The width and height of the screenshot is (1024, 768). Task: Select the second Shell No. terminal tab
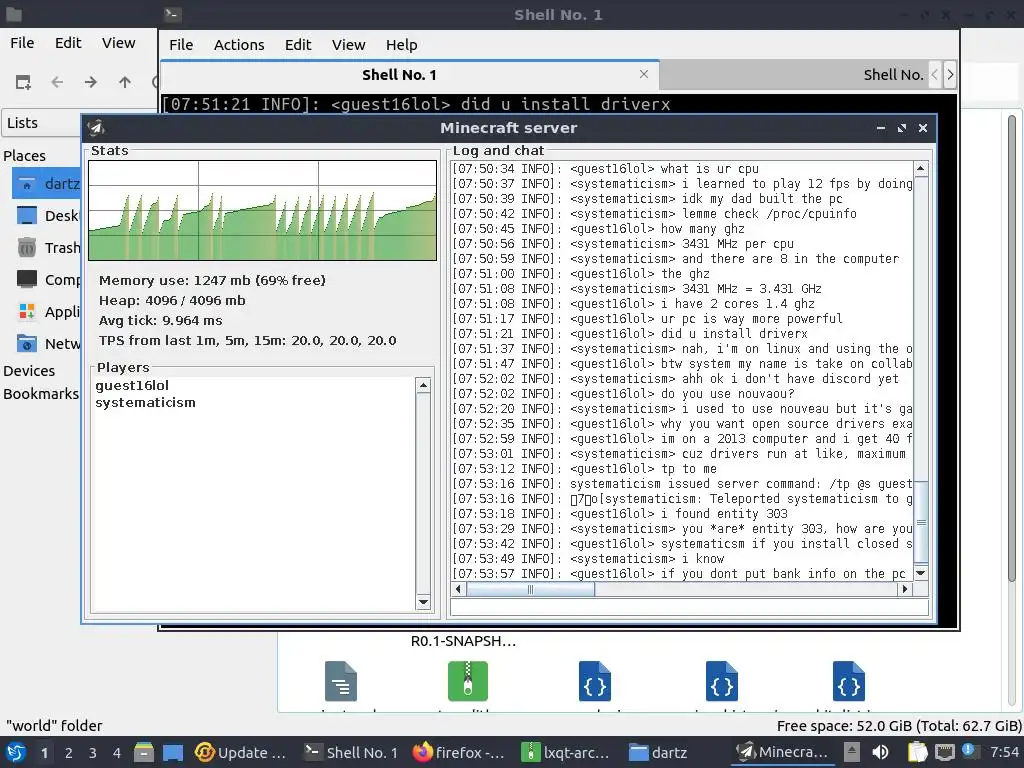point(793,74)
